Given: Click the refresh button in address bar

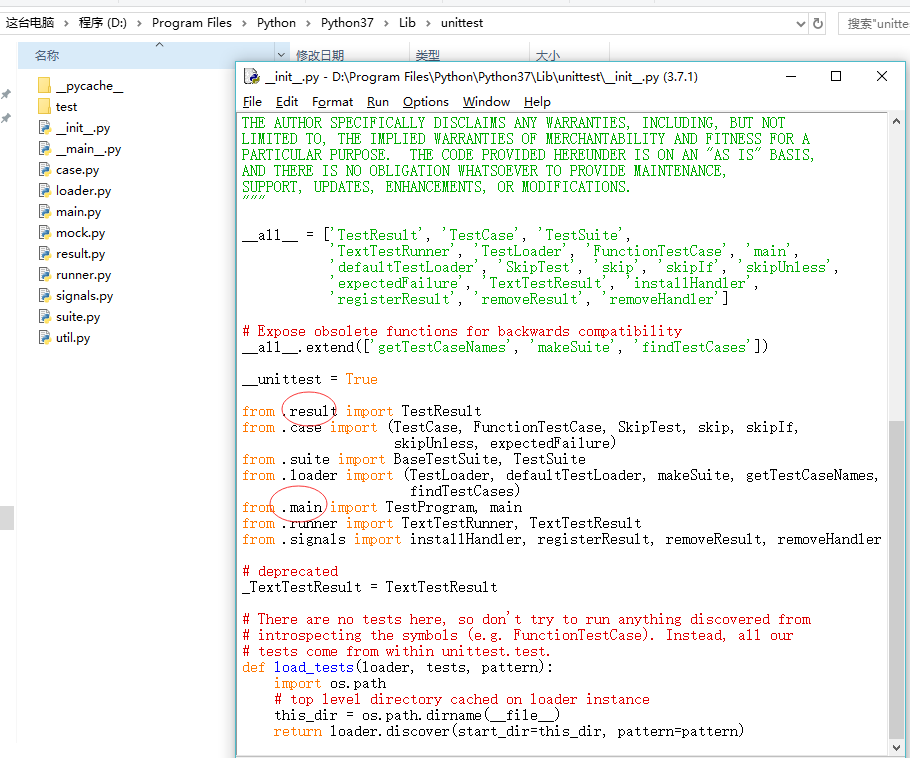Looking at the screenshot, I should click(x=818, y=23).
